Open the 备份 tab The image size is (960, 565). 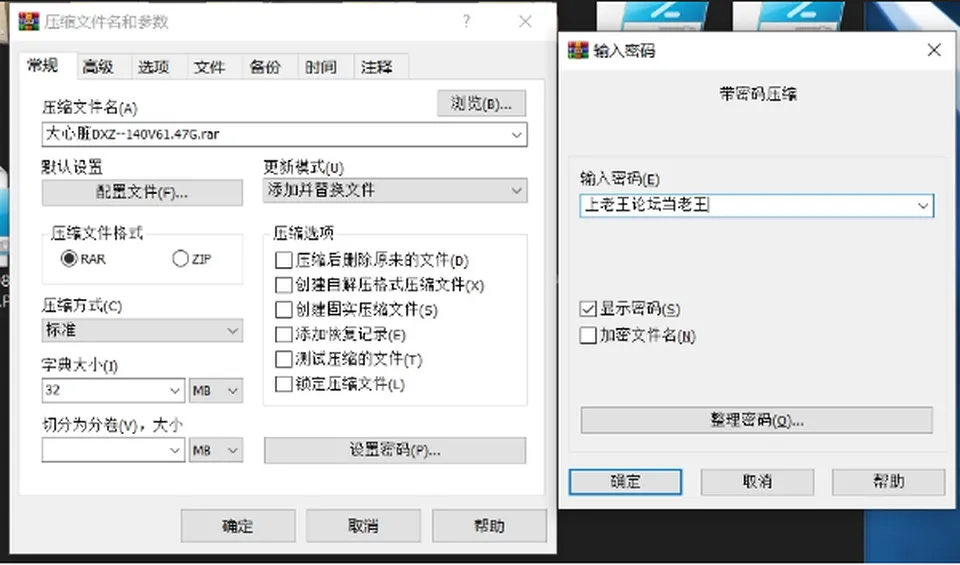tap(265, 67)
